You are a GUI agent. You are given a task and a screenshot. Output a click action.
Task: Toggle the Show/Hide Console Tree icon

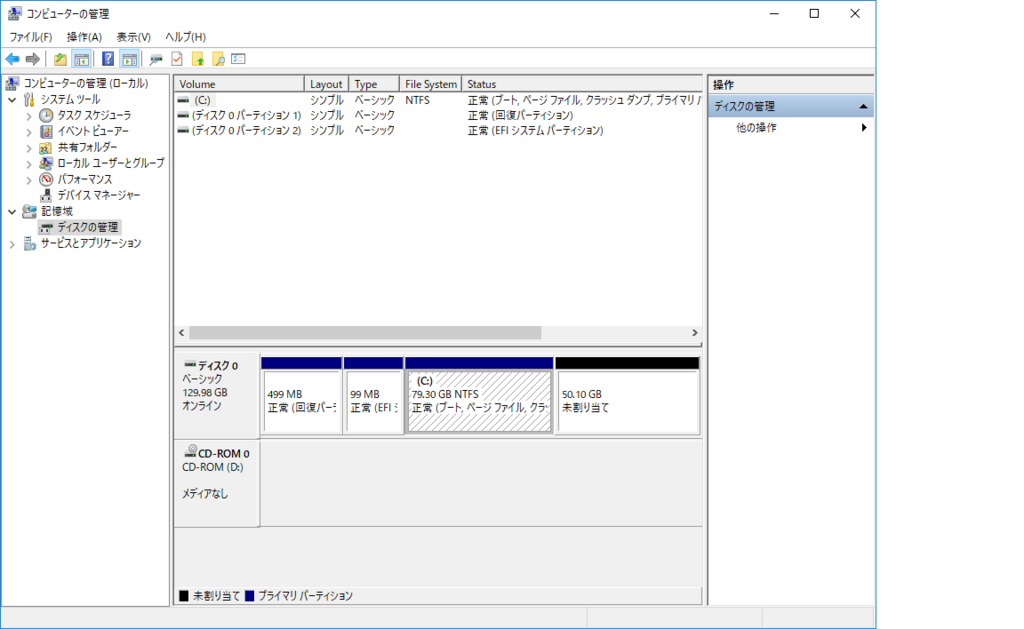(x=82, y=59)
